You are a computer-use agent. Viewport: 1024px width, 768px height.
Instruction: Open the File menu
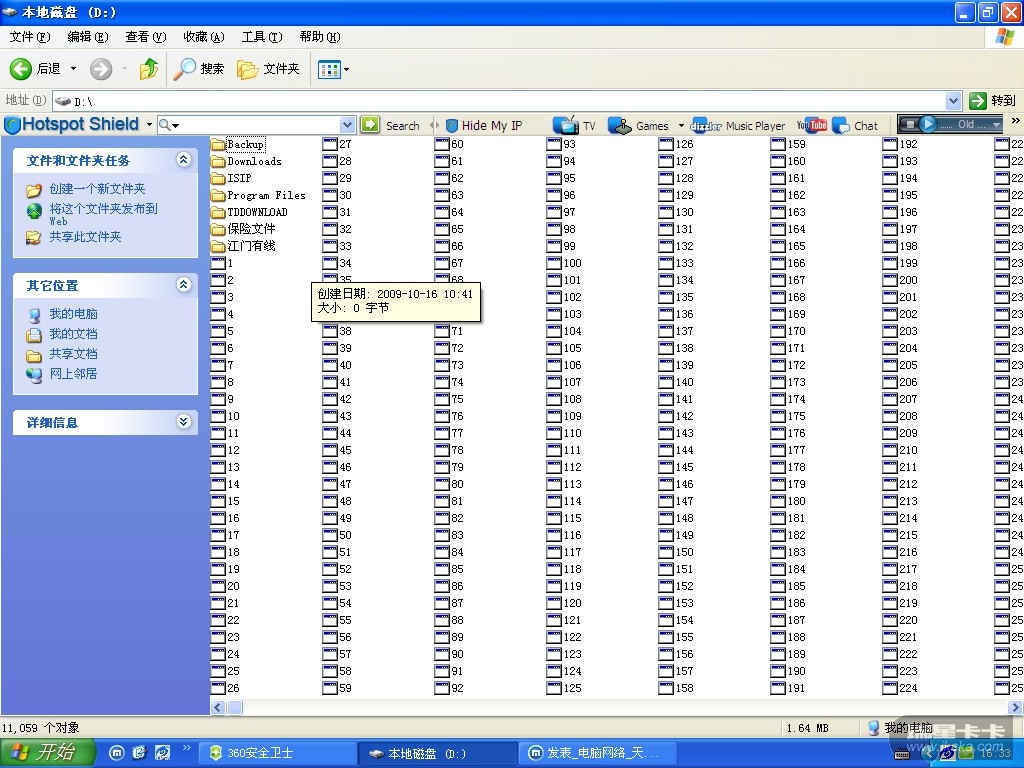click(x=30, y=37)
